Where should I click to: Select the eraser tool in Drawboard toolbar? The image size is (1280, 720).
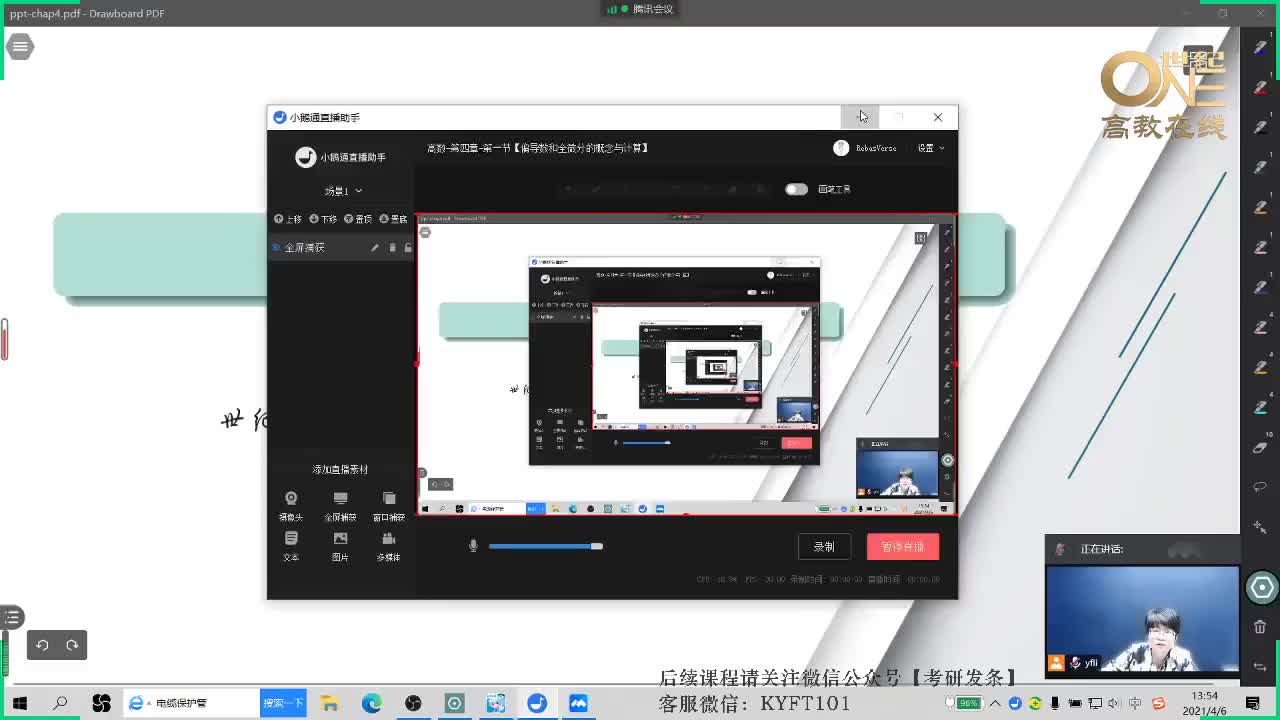tap(1260, 447)
